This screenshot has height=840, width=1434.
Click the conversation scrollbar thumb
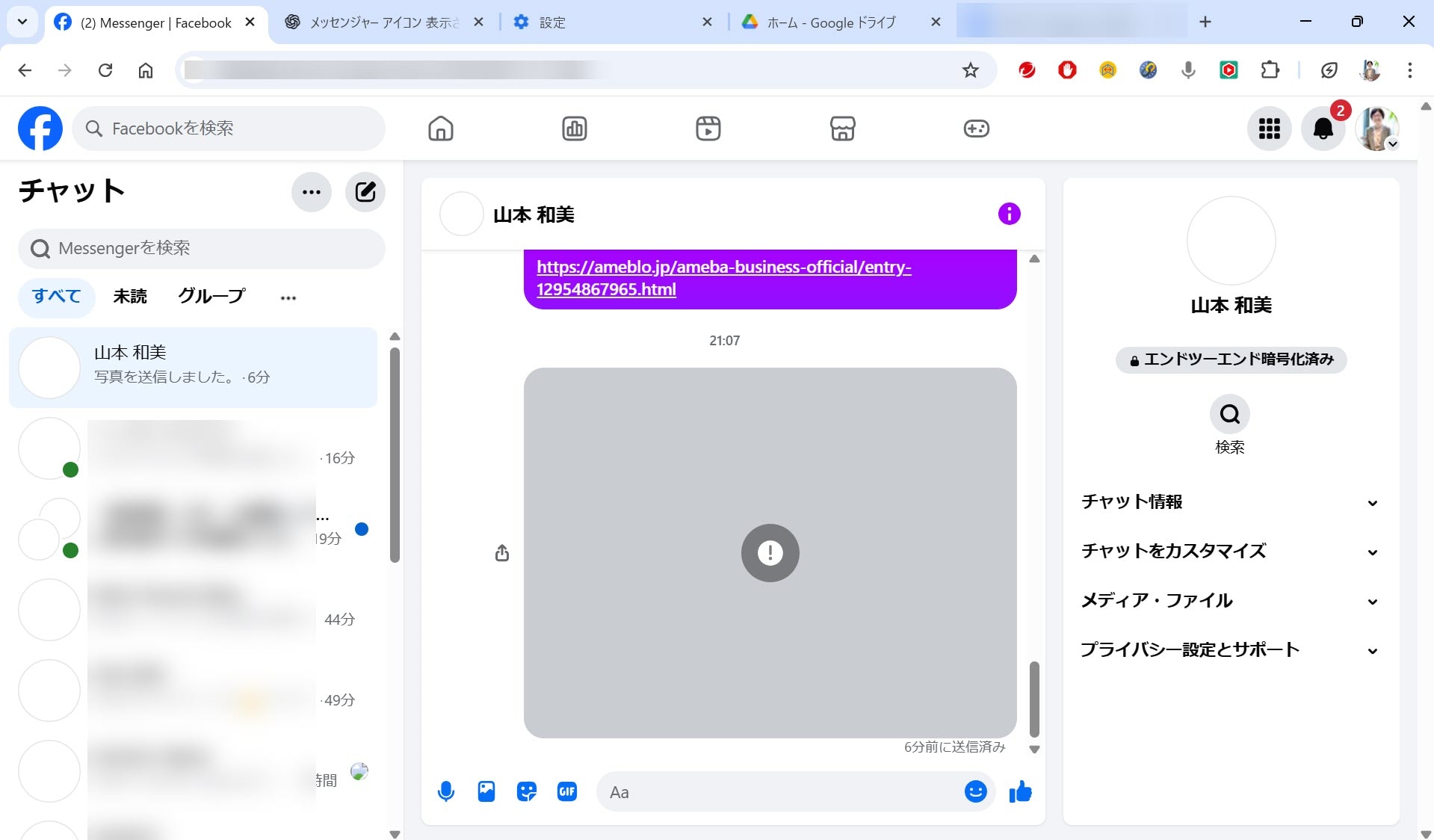click(1034, 699)
